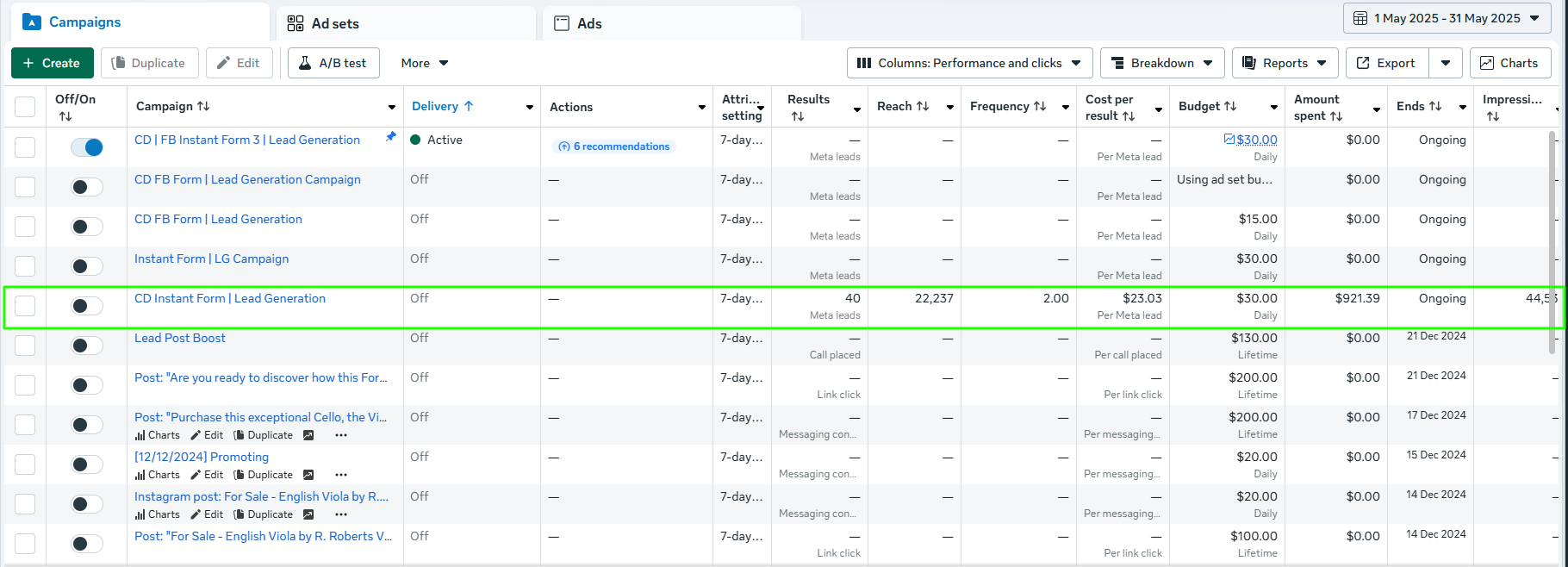
Task: Expand the Breakdown dropdown
Action: point(1161,63)
